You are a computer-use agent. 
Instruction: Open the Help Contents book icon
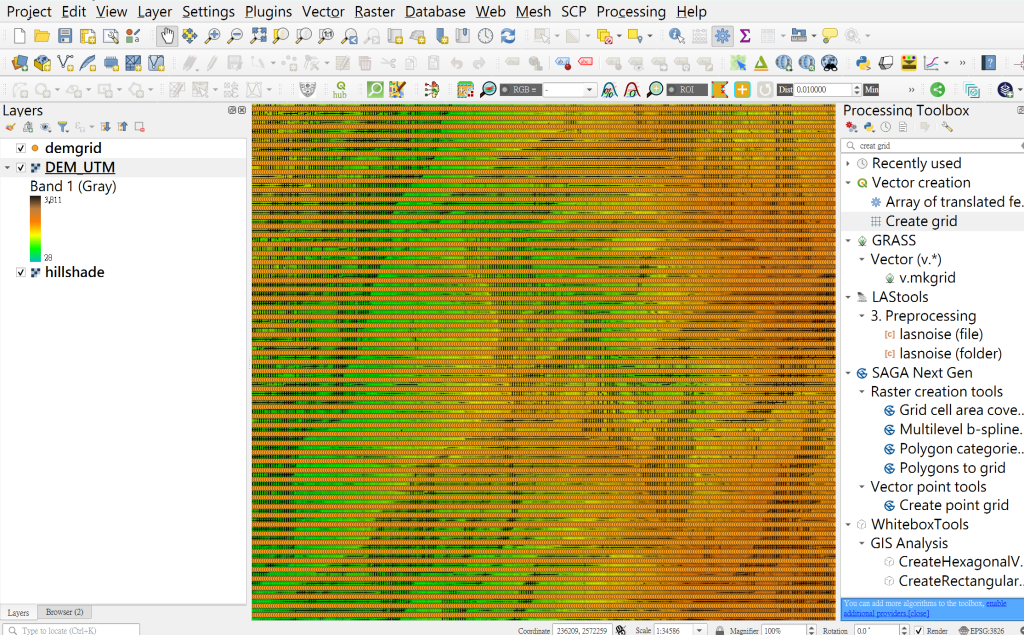tap(989, 63)
